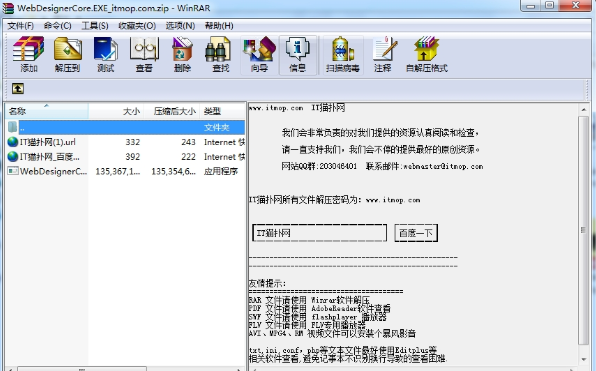Screen dimensions: 596x371
Task: Open the 命令(C) menu
Action: click(x=58, y=25)
